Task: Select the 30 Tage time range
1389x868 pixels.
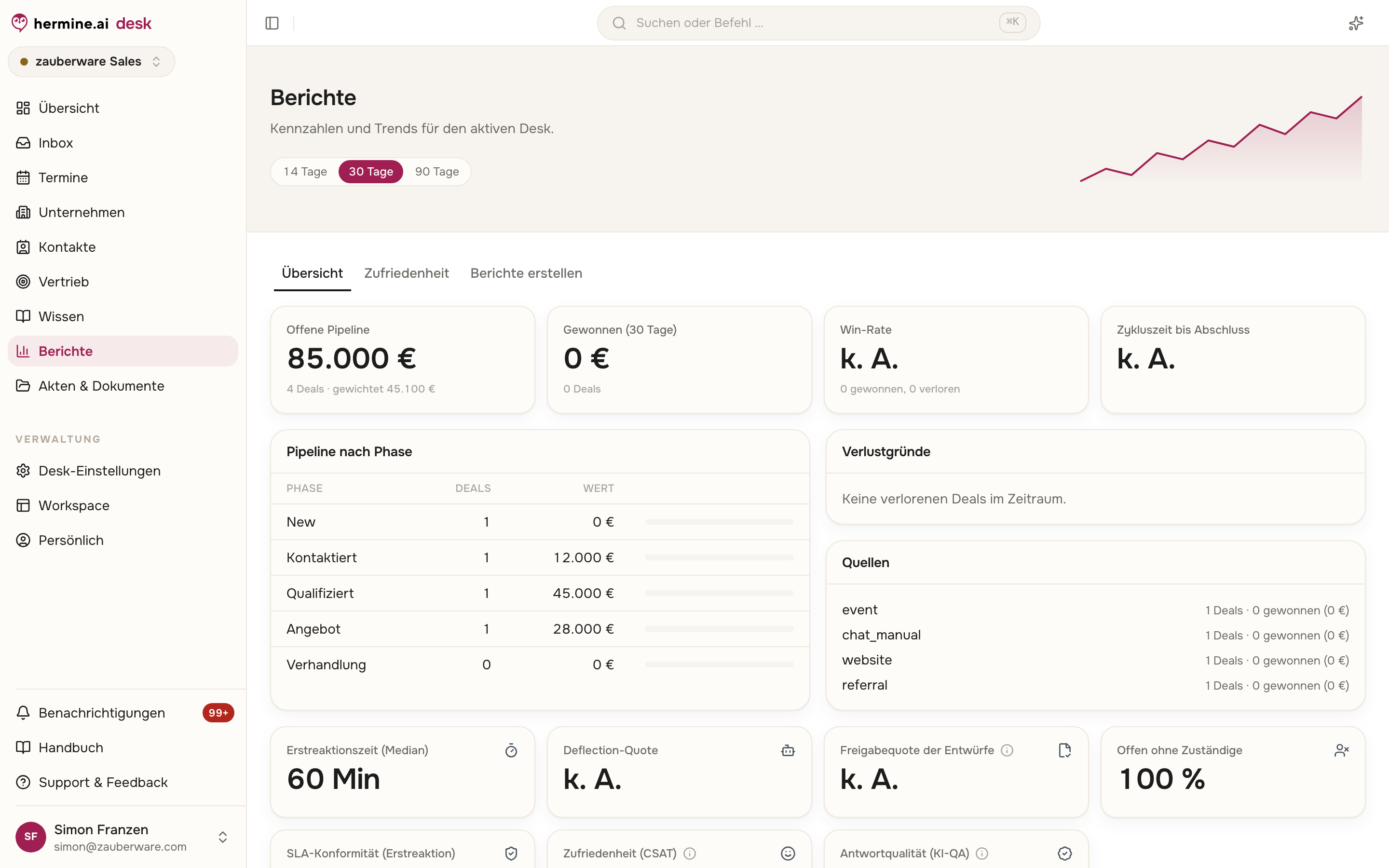Action: coord(371,172)
